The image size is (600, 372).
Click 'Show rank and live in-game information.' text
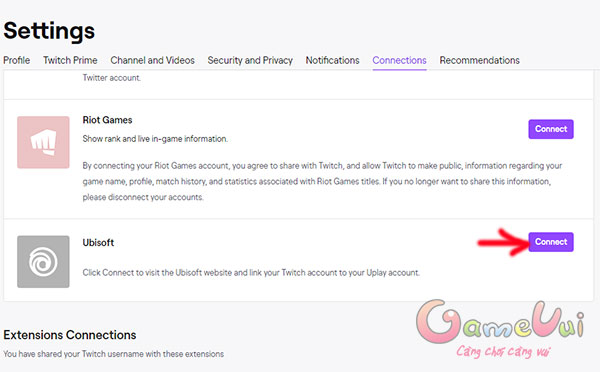(155, 139)
